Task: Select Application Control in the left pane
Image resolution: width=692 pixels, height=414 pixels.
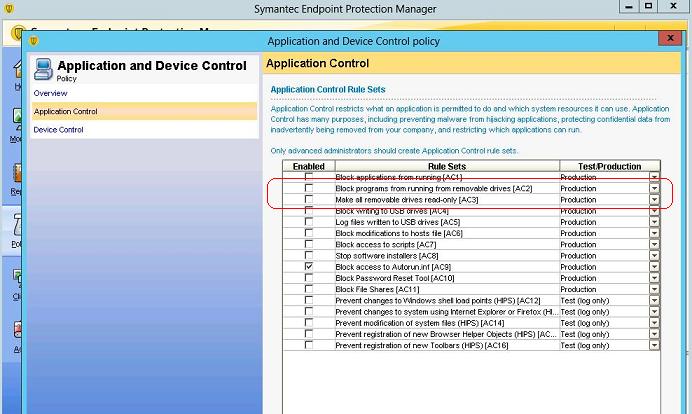Action: click(x=144, y=111)
